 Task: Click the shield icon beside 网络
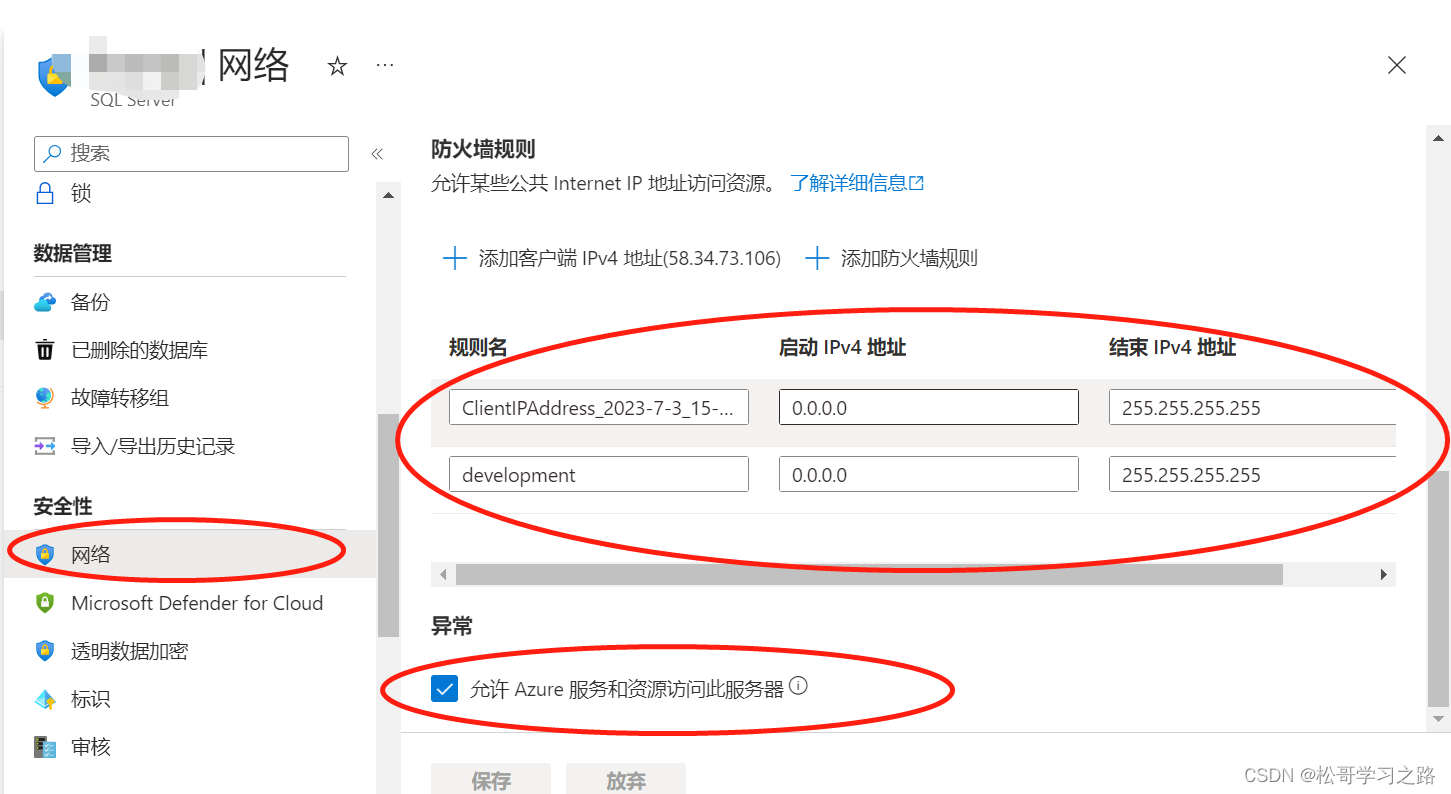[x=45, y=554]
